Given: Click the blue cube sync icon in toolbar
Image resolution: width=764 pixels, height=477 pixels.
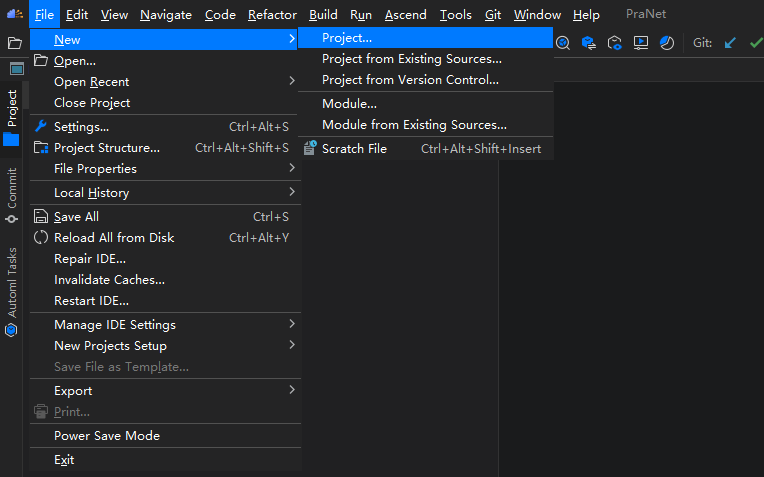Looking at the screenshot, I should pos(589,43).
